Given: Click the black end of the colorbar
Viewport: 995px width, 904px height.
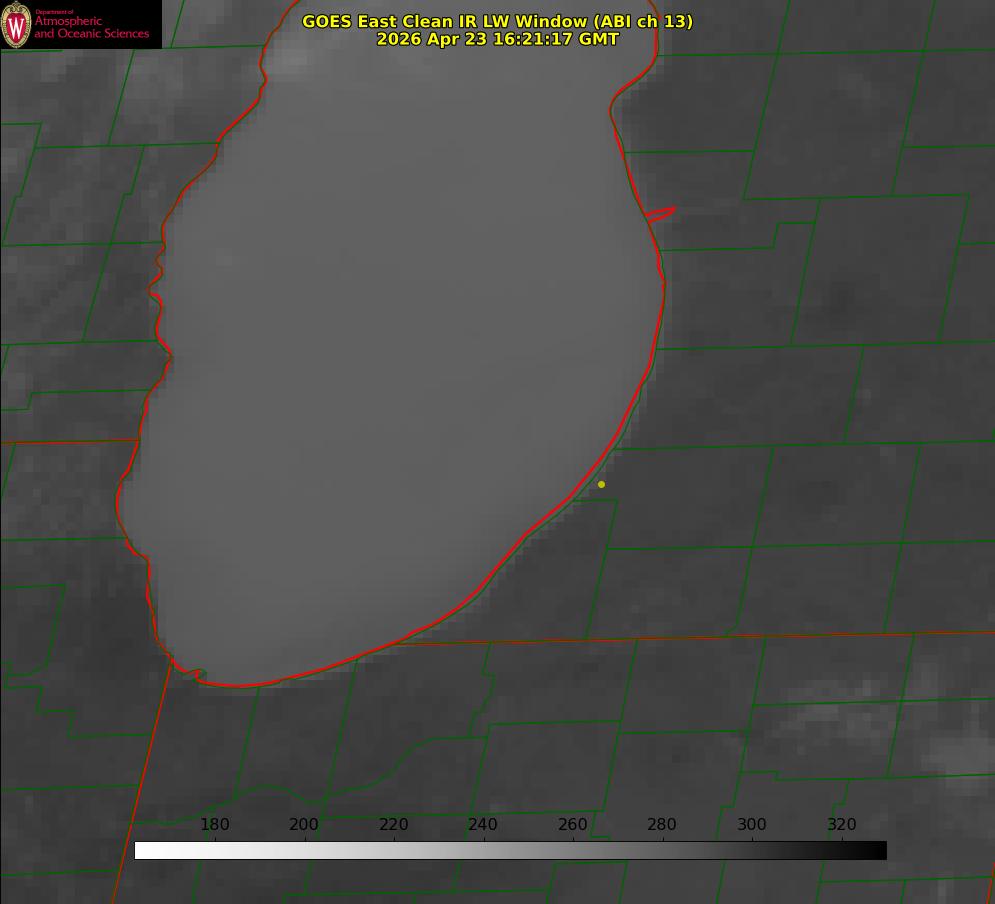Looking at the screenshot, I should pos(878,850).
